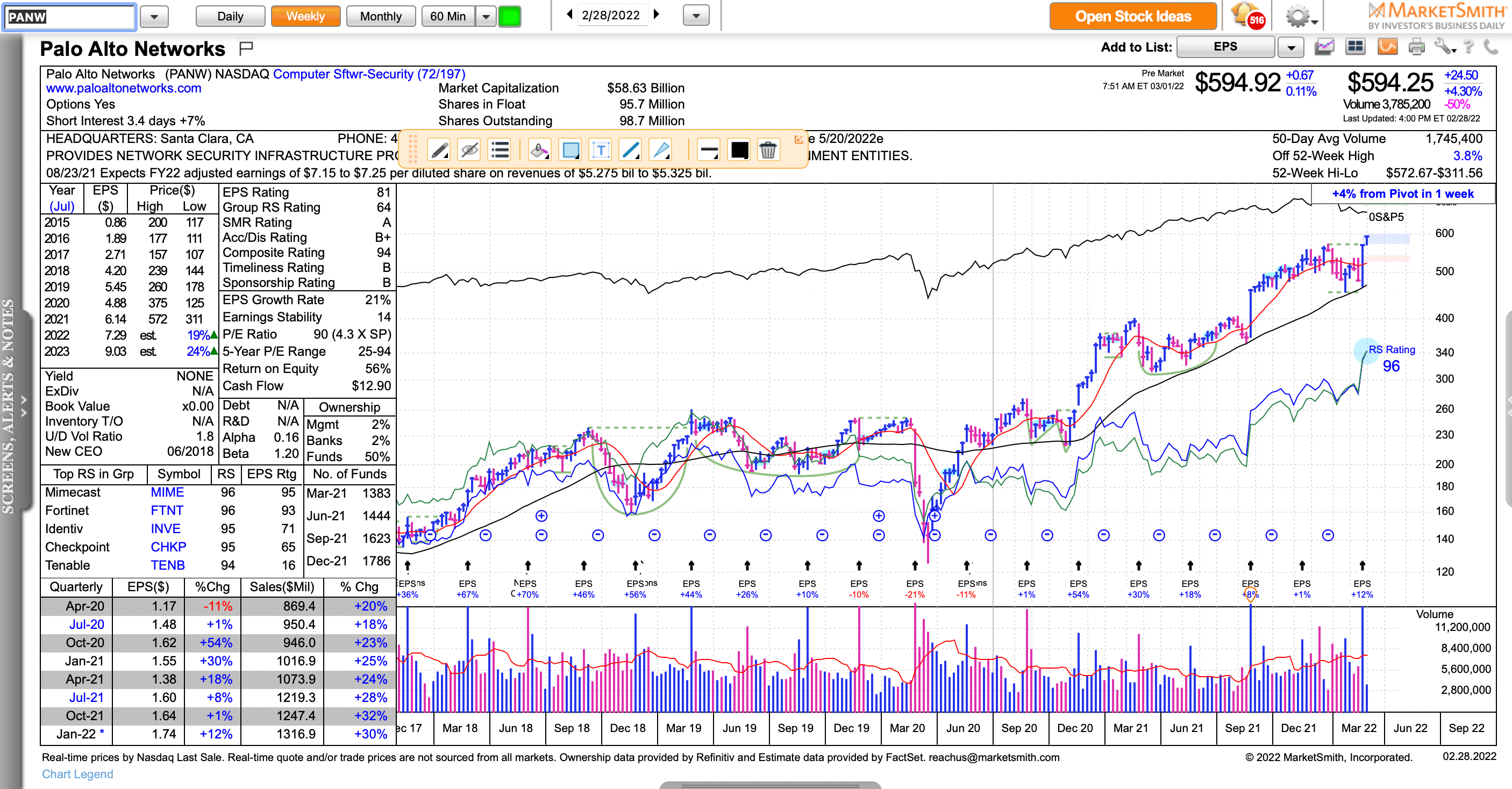Image resolution: width=1512 pixels, height=789 pixels.
Task: Click the RS Rating 96 chart label
Action: [1391, 358]
